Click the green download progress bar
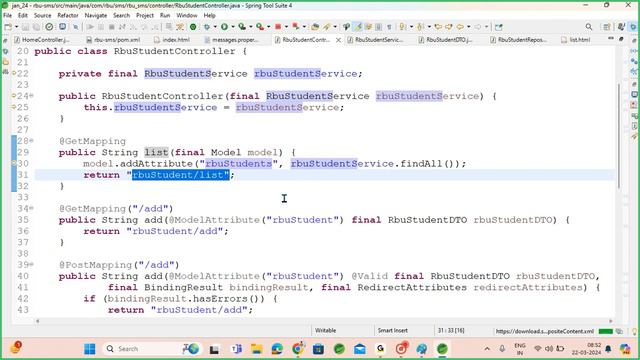 coord(606,331)
